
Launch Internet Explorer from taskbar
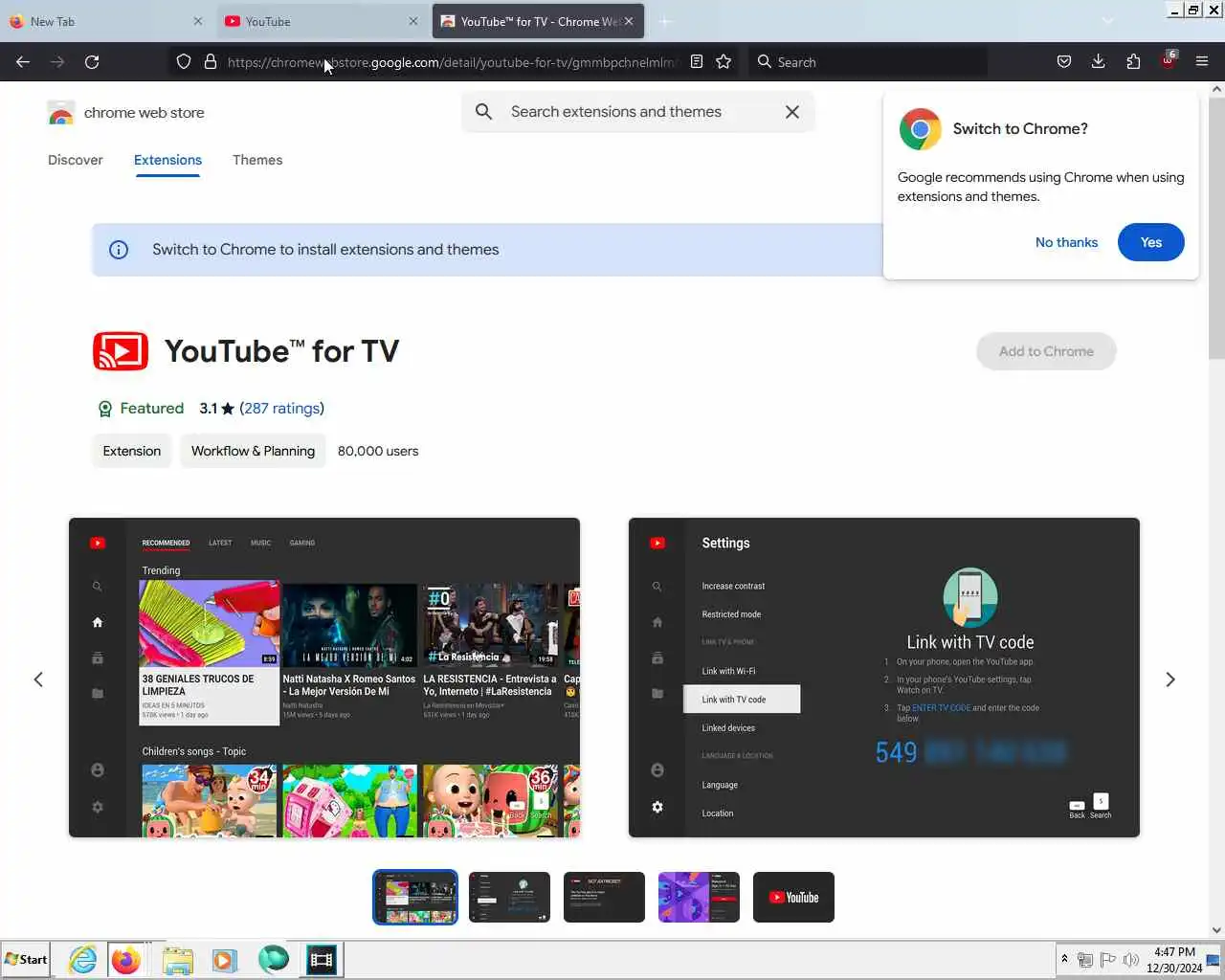pyautogui.click(x=83, y=960)
